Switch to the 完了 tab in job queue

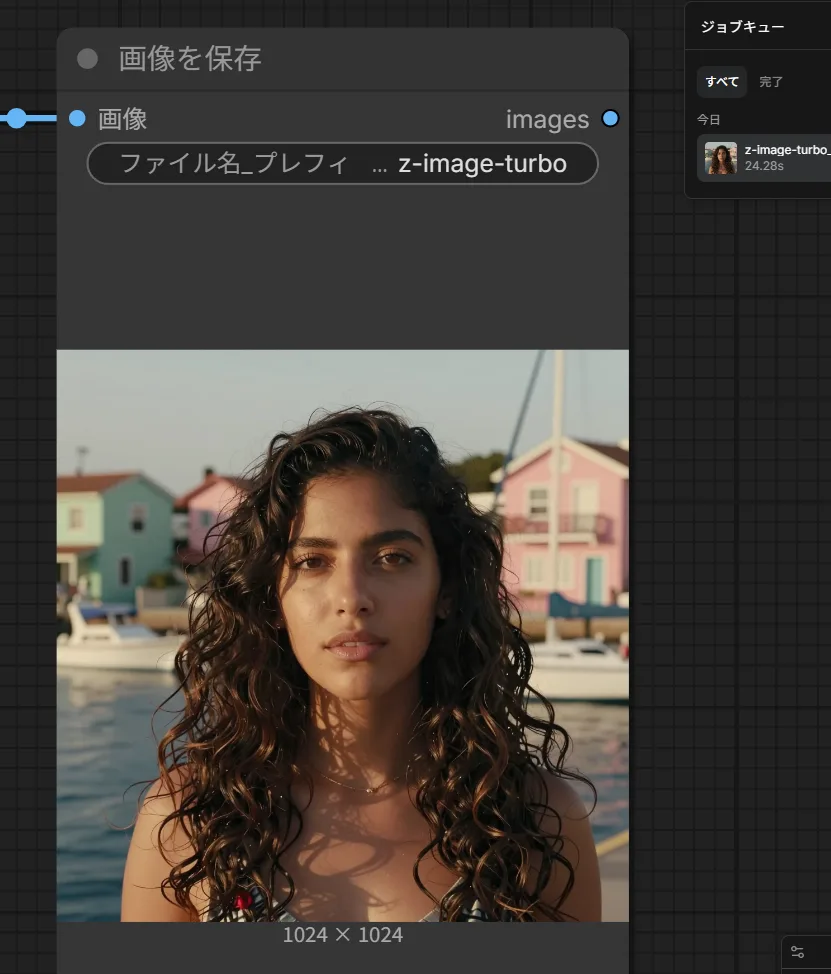click(771, 82)
